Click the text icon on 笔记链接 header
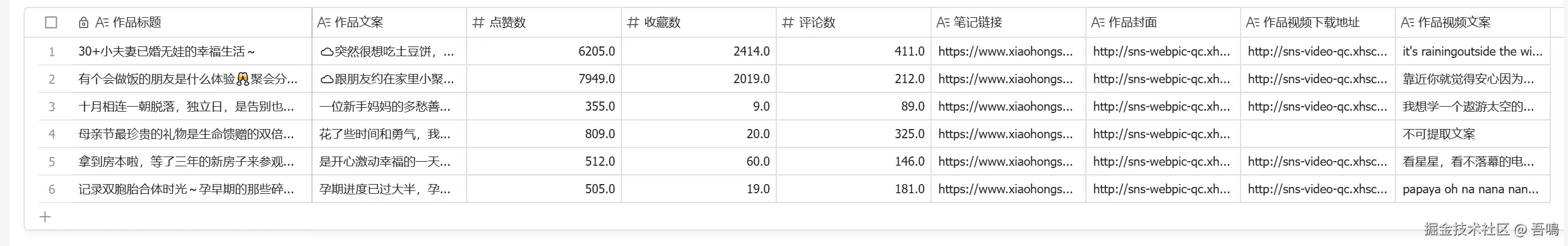This screenshot has height=246, width=1568. 943,22
